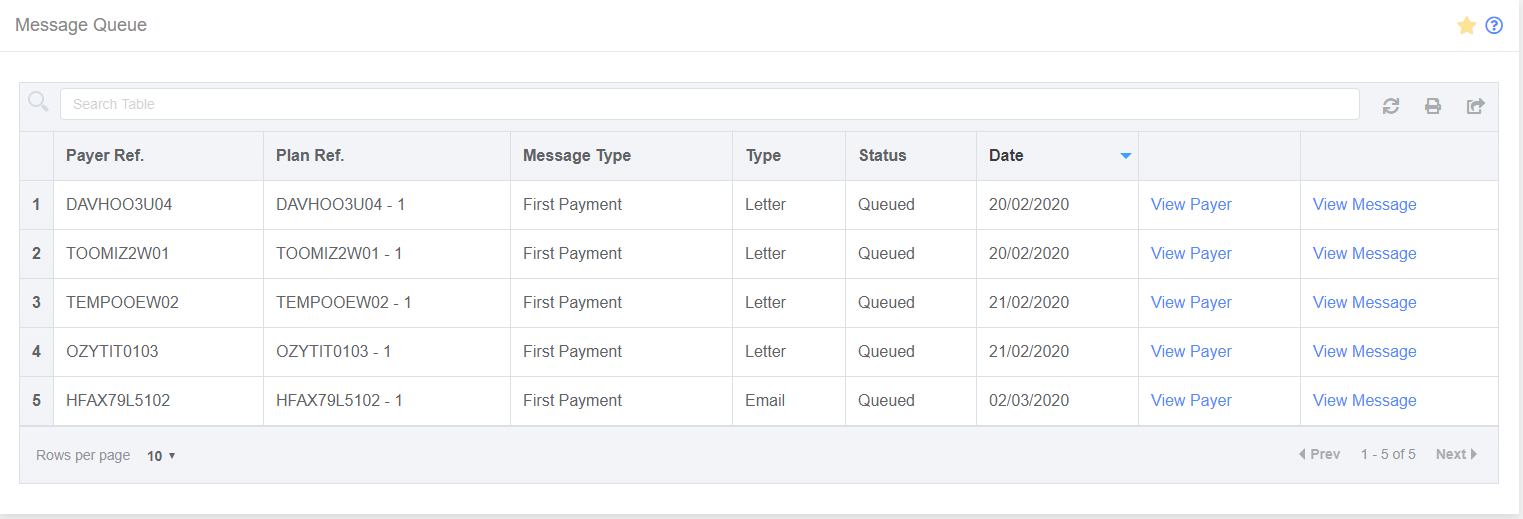View Message for OZYTIT0103
This screenshot has width=1523, height=519.
click(1364, 351)
